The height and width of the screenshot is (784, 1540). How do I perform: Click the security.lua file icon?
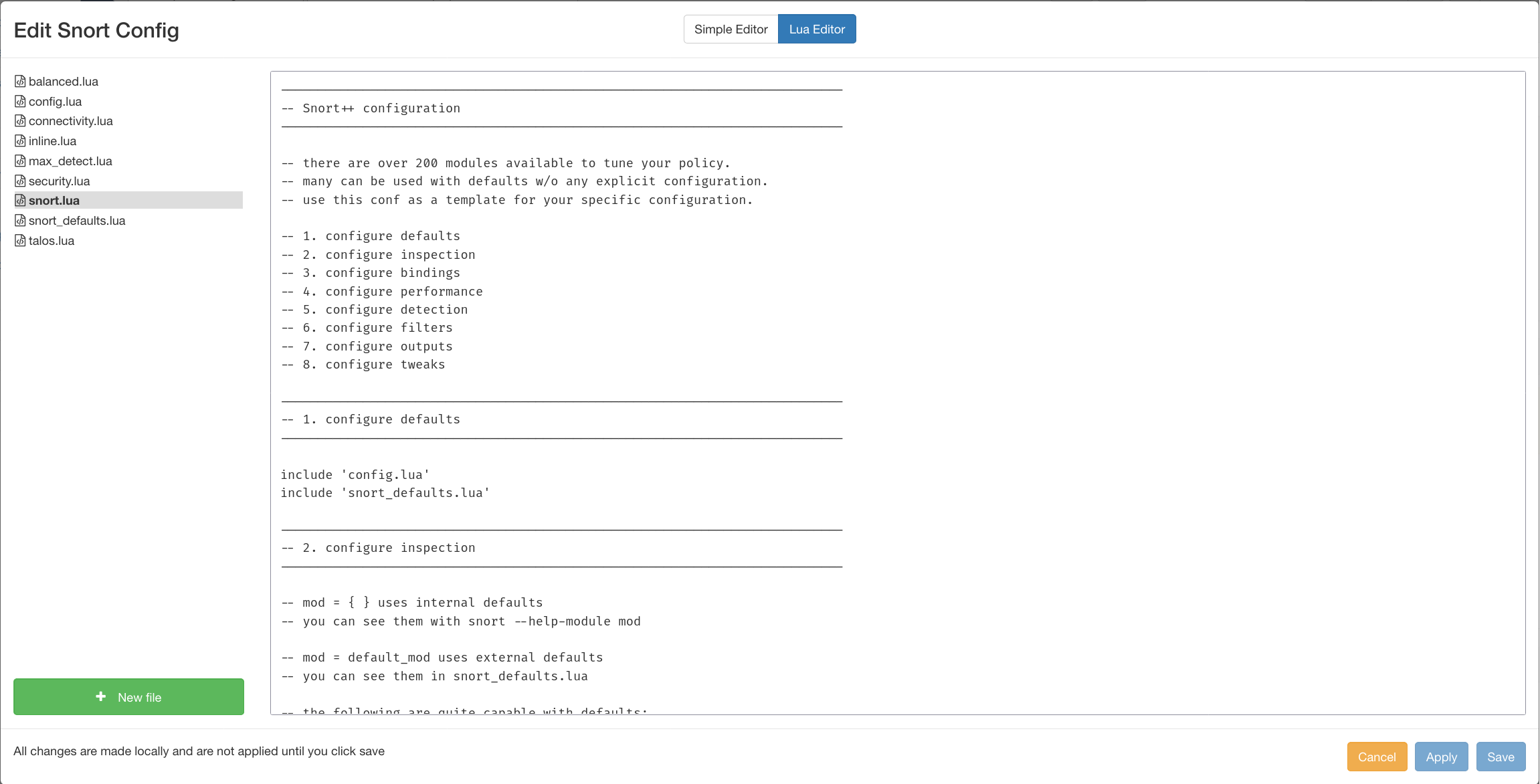[x=20, y=181]
